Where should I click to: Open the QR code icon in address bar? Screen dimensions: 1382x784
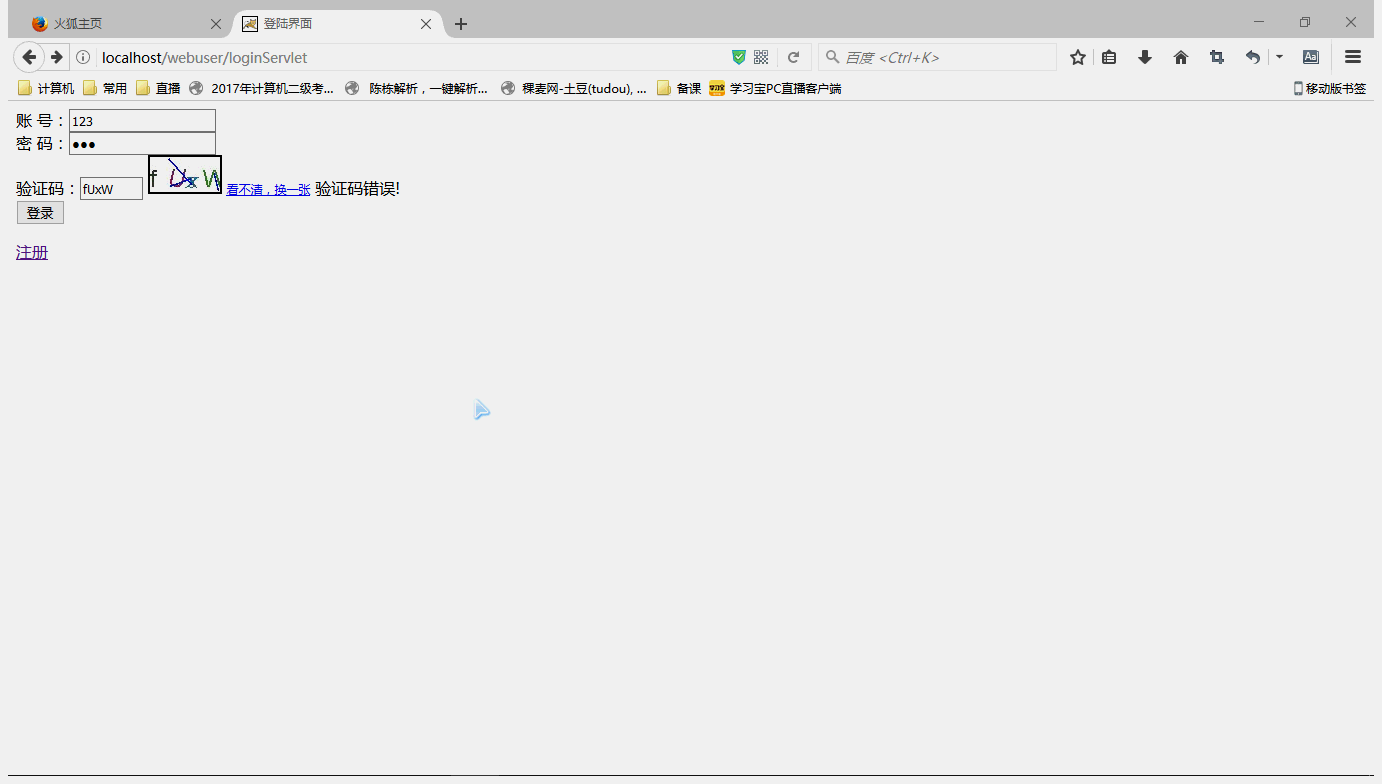click(761, 57)
